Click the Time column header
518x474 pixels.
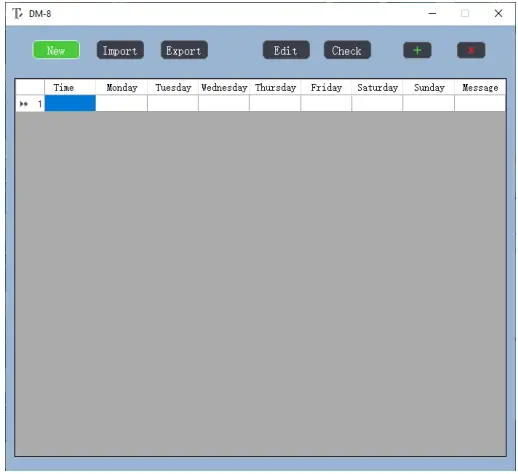point(70,88)
